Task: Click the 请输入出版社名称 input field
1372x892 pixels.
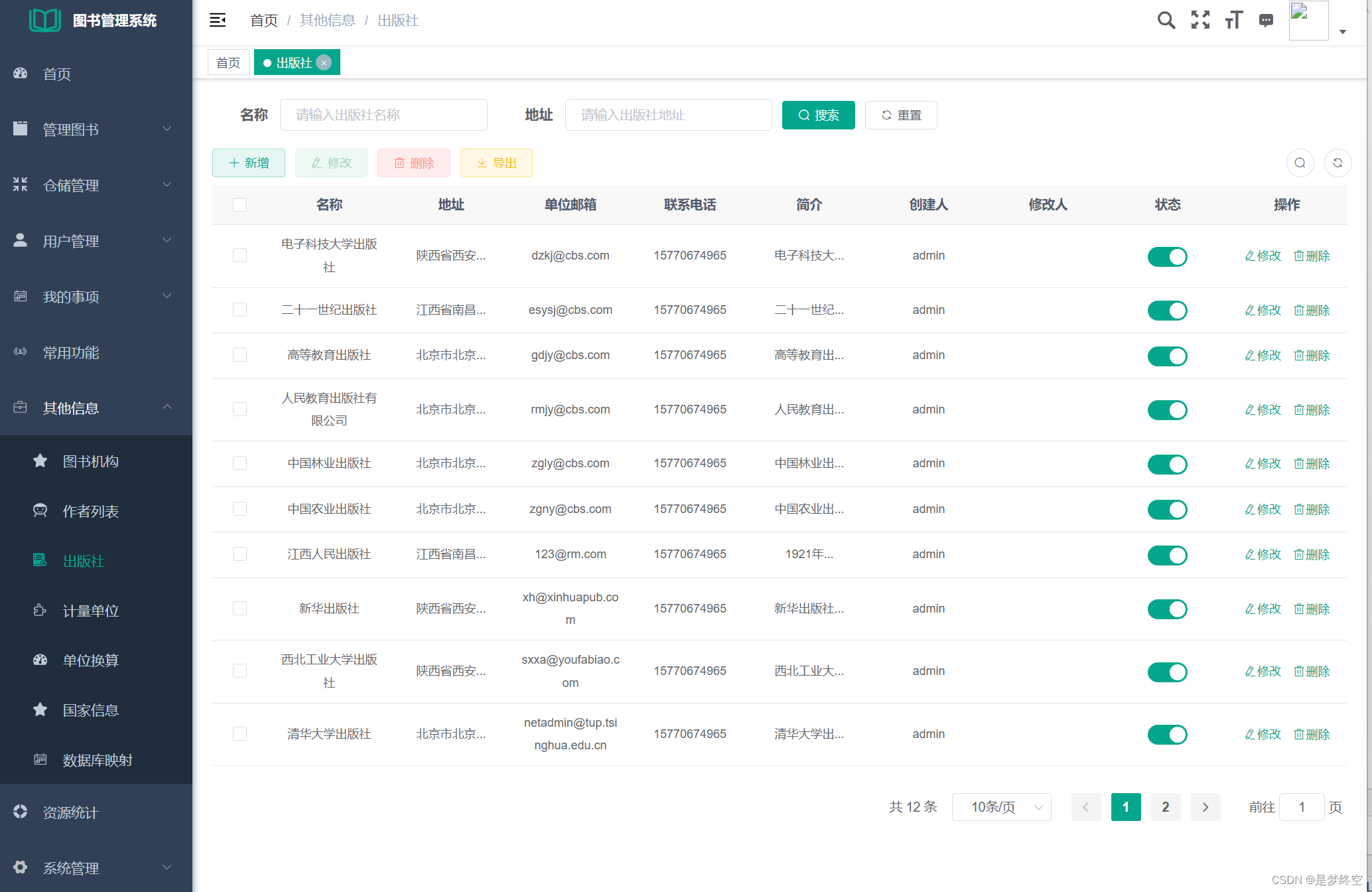Action: [x=383, y=115]
